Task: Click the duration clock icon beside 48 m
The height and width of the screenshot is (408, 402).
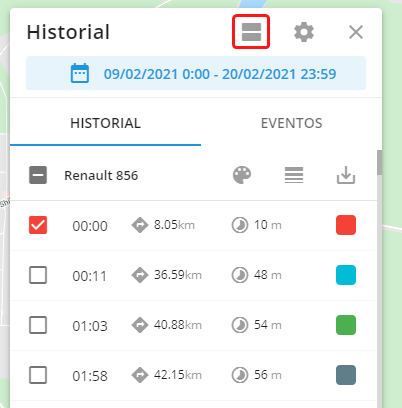Action: [240, 275]
